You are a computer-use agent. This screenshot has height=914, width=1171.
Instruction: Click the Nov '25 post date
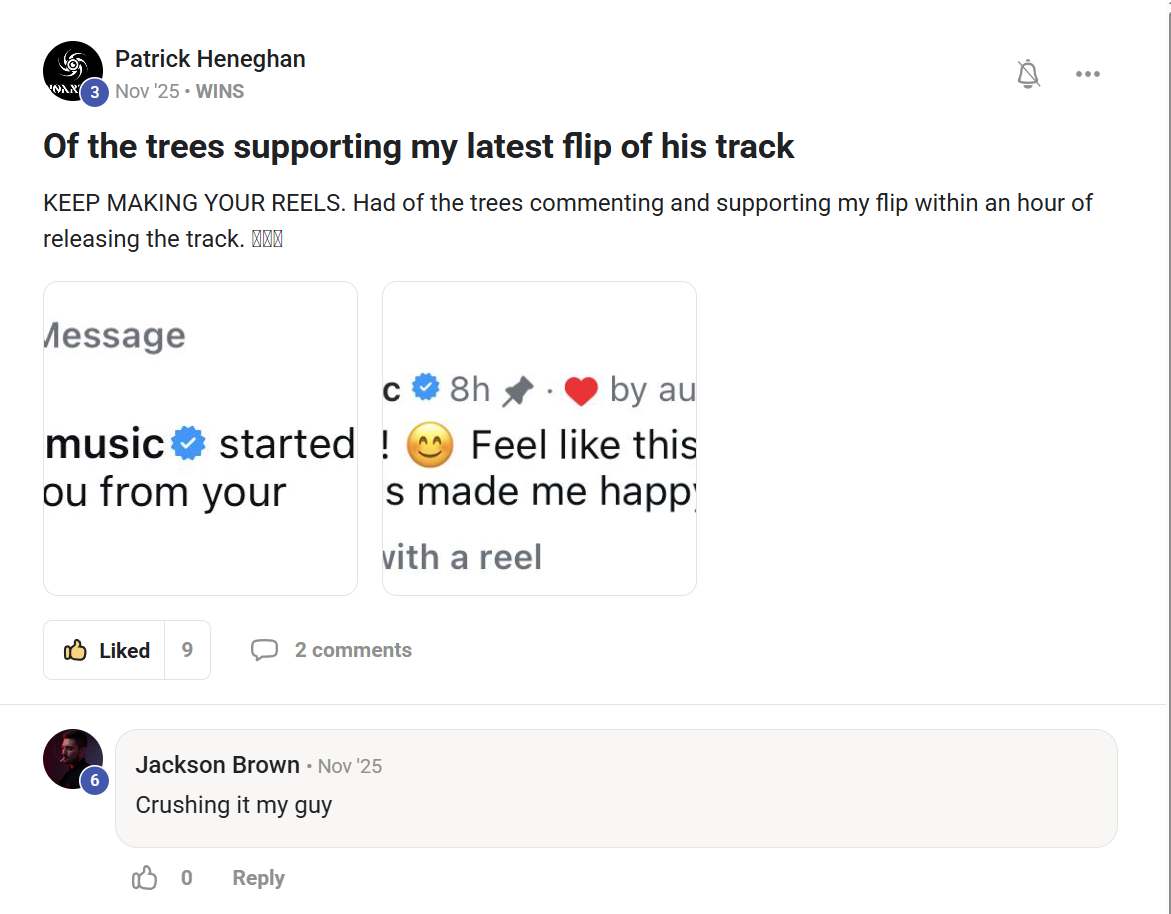point(147,91)
